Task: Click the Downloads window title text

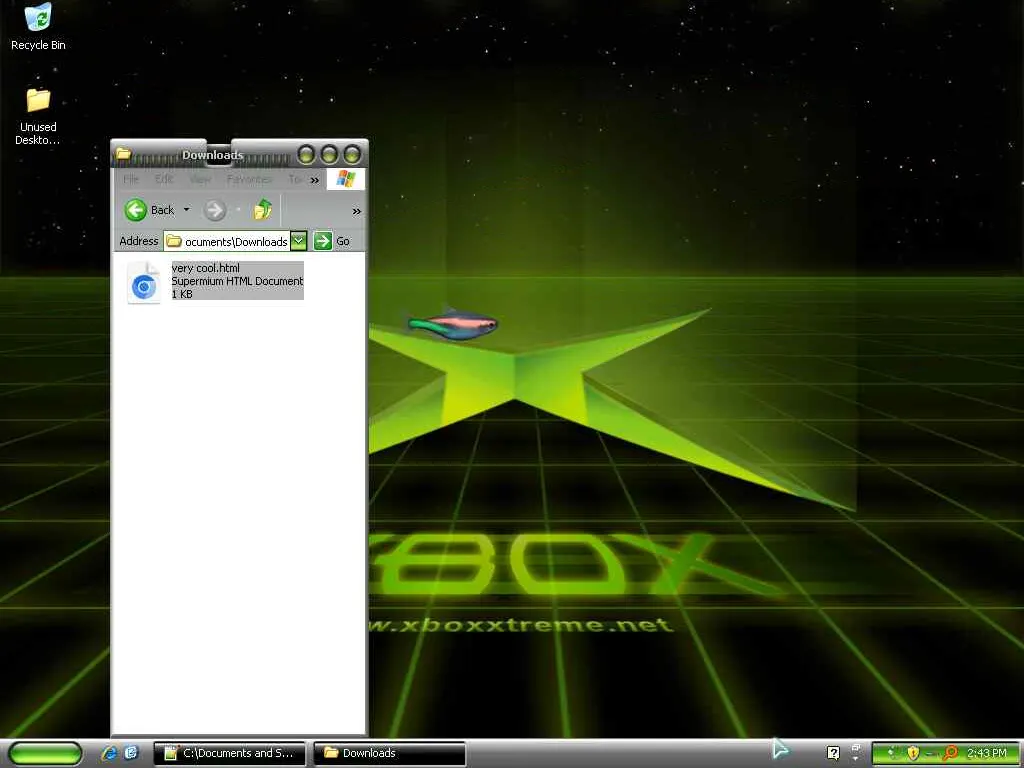Action: 212,155
